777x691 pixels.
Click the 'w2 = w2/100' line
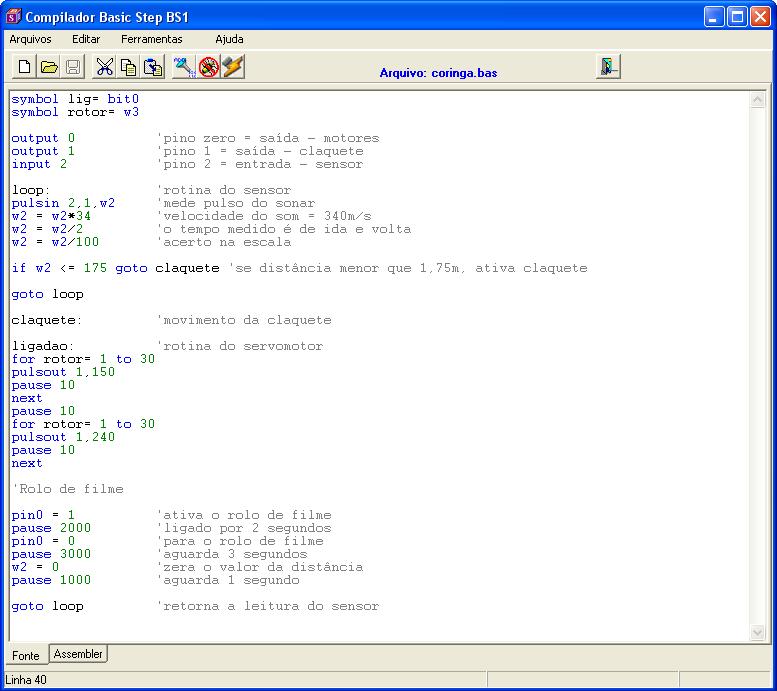(55, 242)
